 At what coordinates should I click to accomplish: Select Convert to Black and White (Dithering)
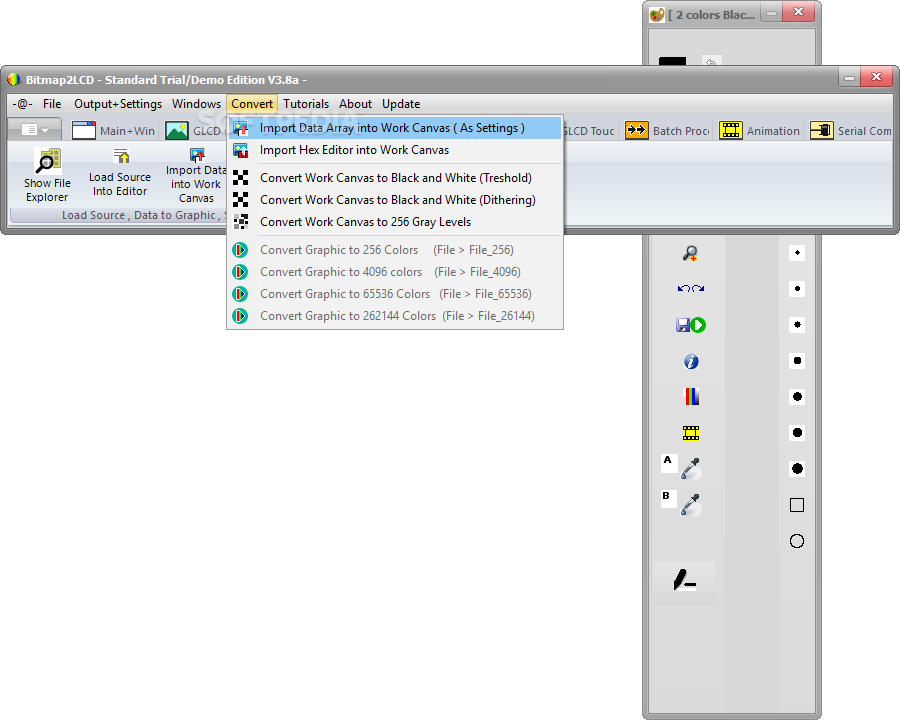pos(395,200)
